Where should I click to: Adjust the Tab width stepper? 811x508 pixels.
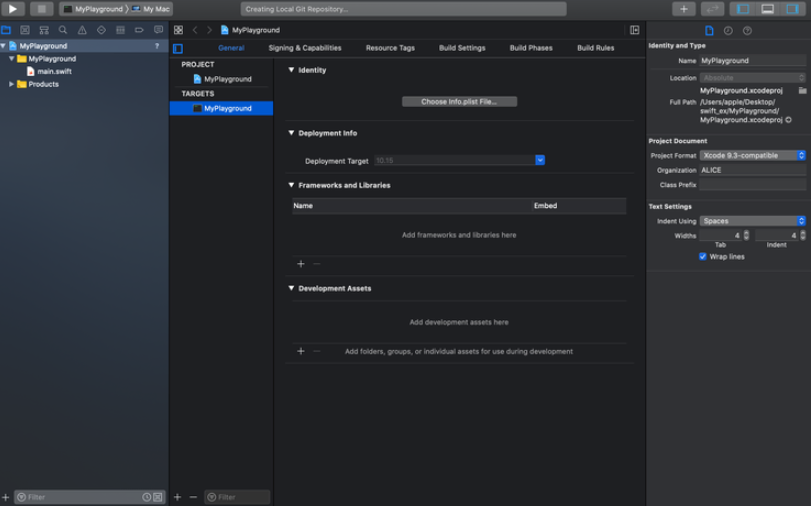tap(746, 235)
